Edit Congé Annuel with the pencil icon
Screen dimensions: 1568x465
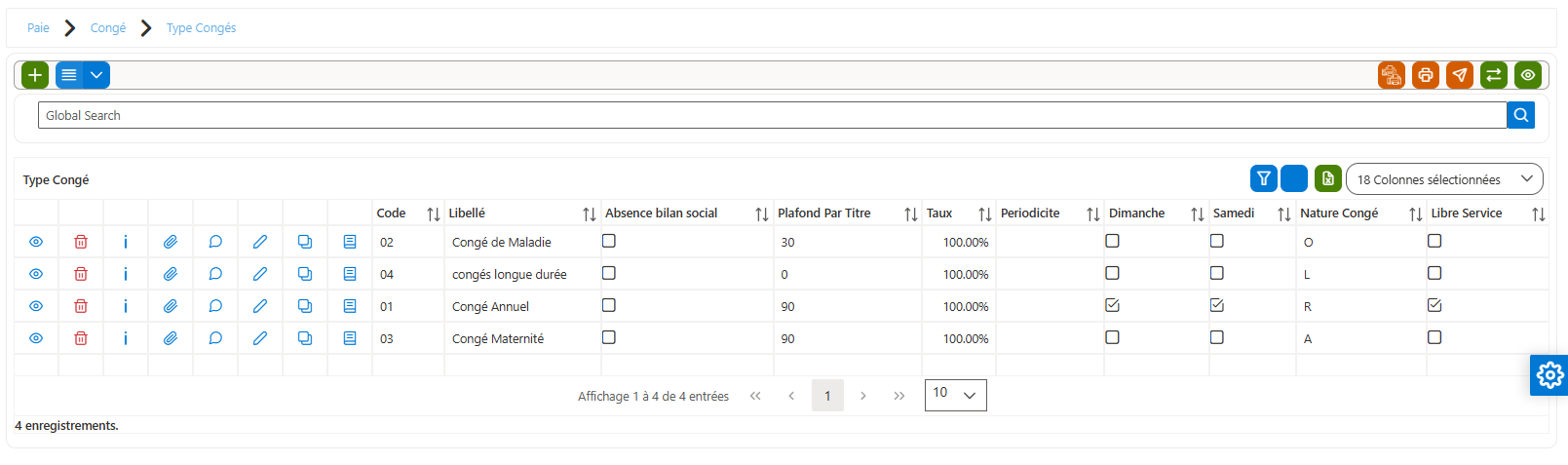click(x=260, y=306)
